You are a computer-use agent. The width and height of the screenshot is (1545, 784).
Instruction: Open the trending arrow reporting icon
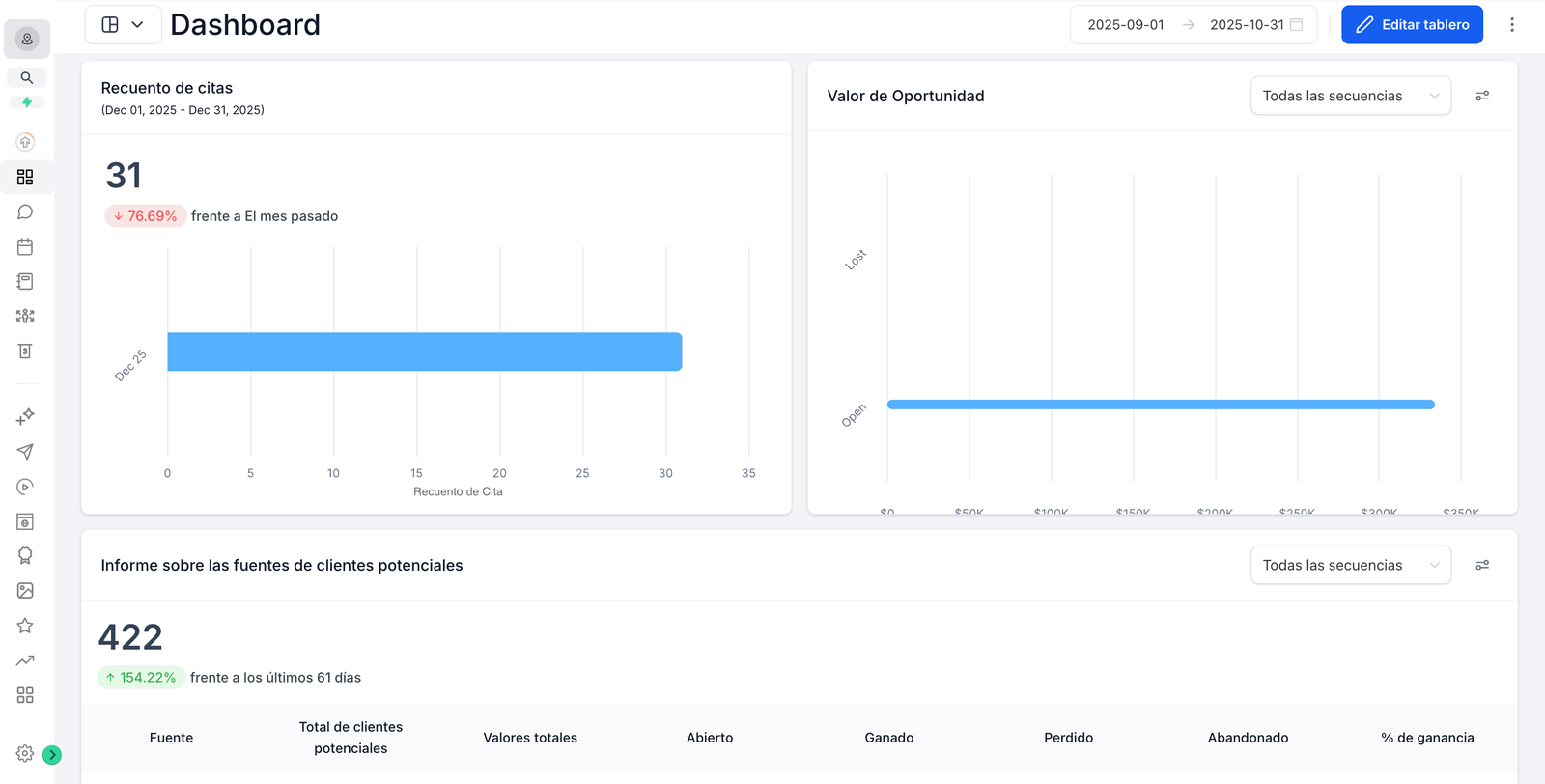click(x=25, y=660)
